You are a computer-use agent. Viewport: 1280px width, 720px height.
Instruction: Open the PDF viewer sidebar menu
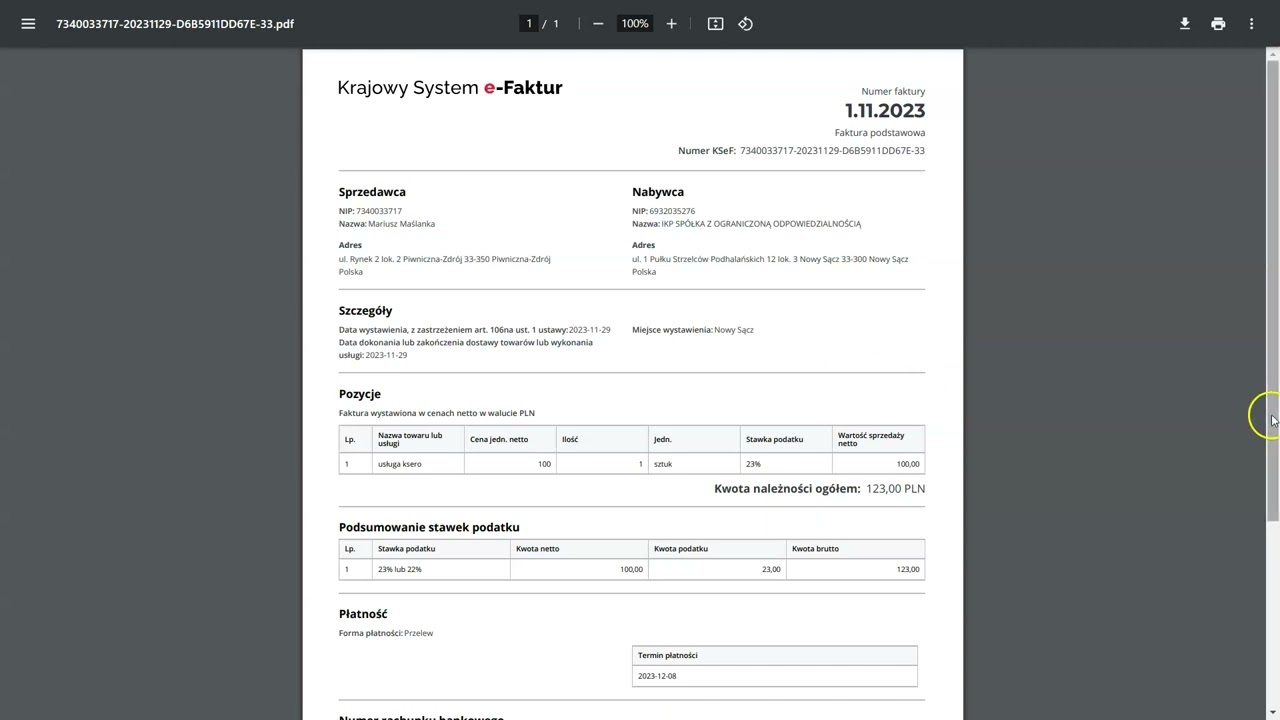pos(28,24)
